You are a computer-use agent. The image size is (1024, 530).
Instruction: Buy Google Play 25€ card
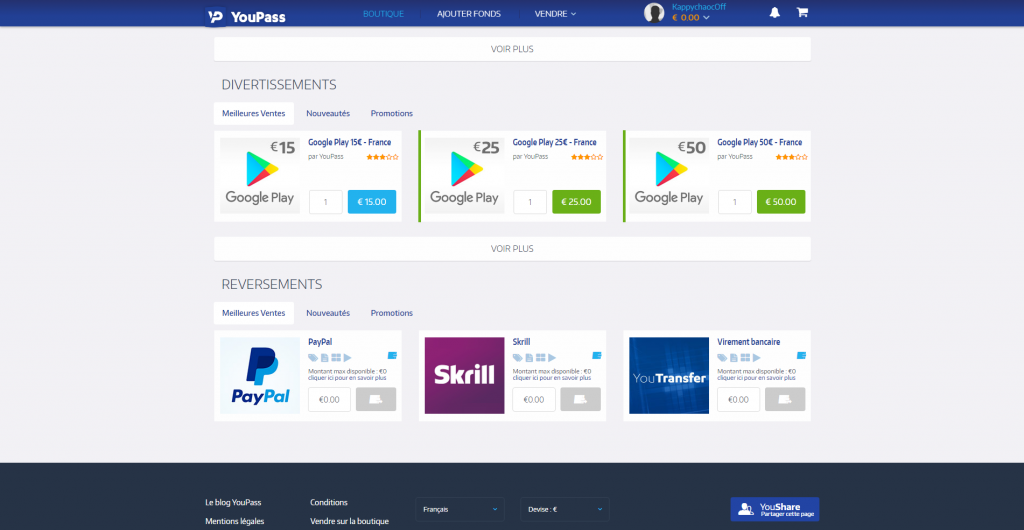tap(576, 202)
